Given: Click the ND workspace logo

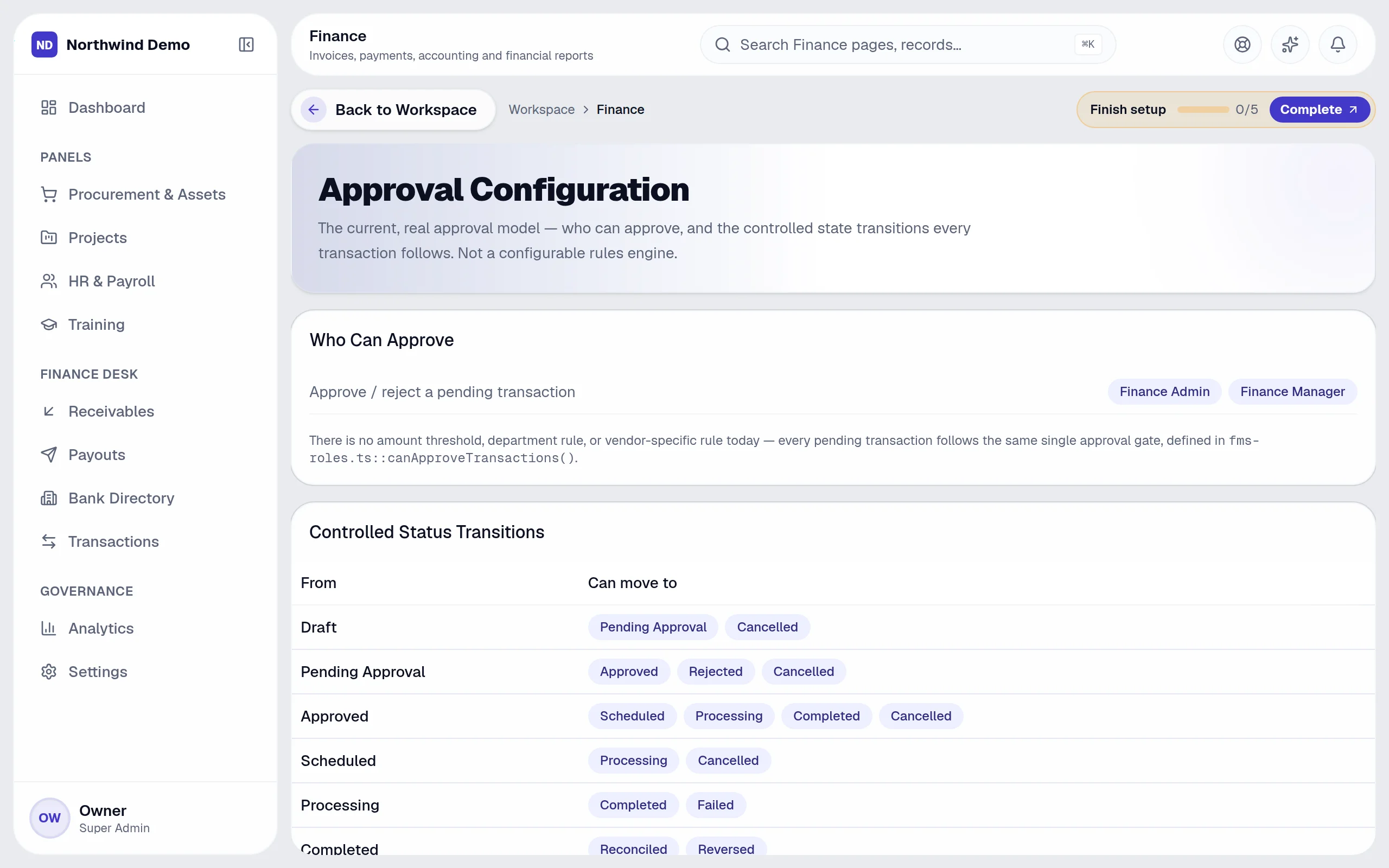Looking at the screenshot, I should pos(44,45).
